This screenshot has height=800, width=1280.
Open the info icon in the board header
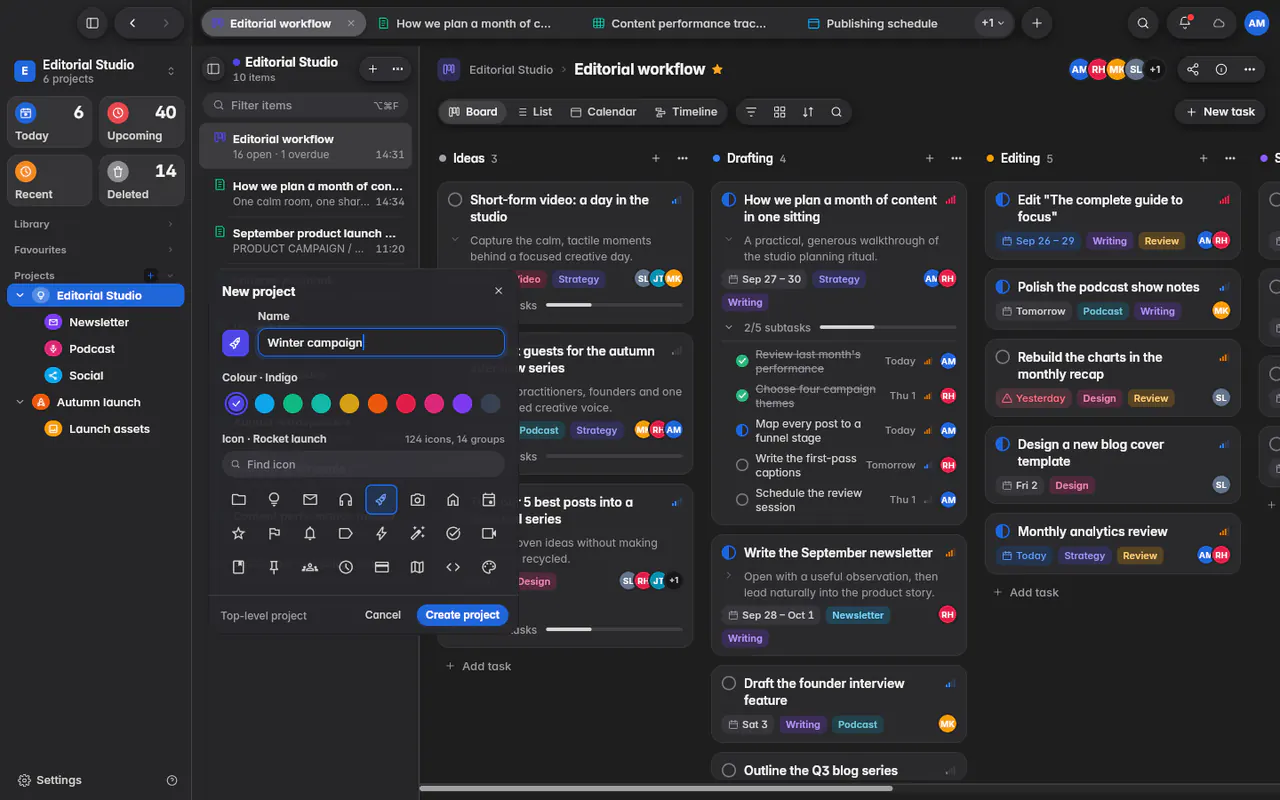click(x=1221, y=69)
